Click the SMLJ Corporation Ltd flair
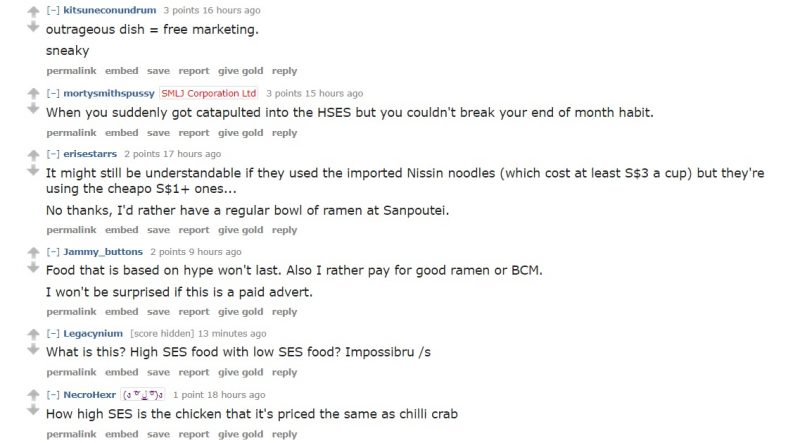Screen dimensions: 800x443 (x=209, y=93)
